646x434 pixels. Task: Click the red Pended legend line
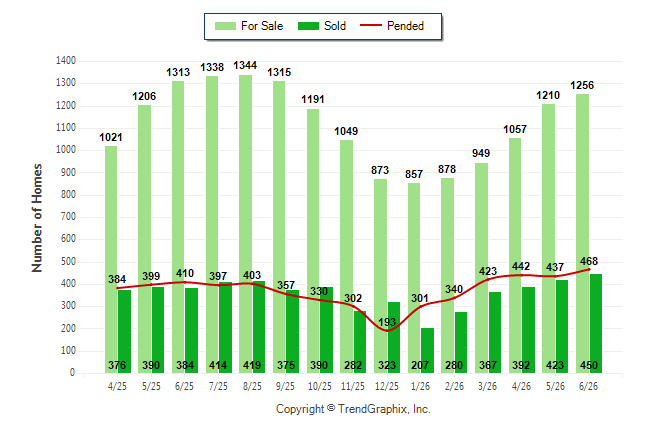[x=371, y=26]
